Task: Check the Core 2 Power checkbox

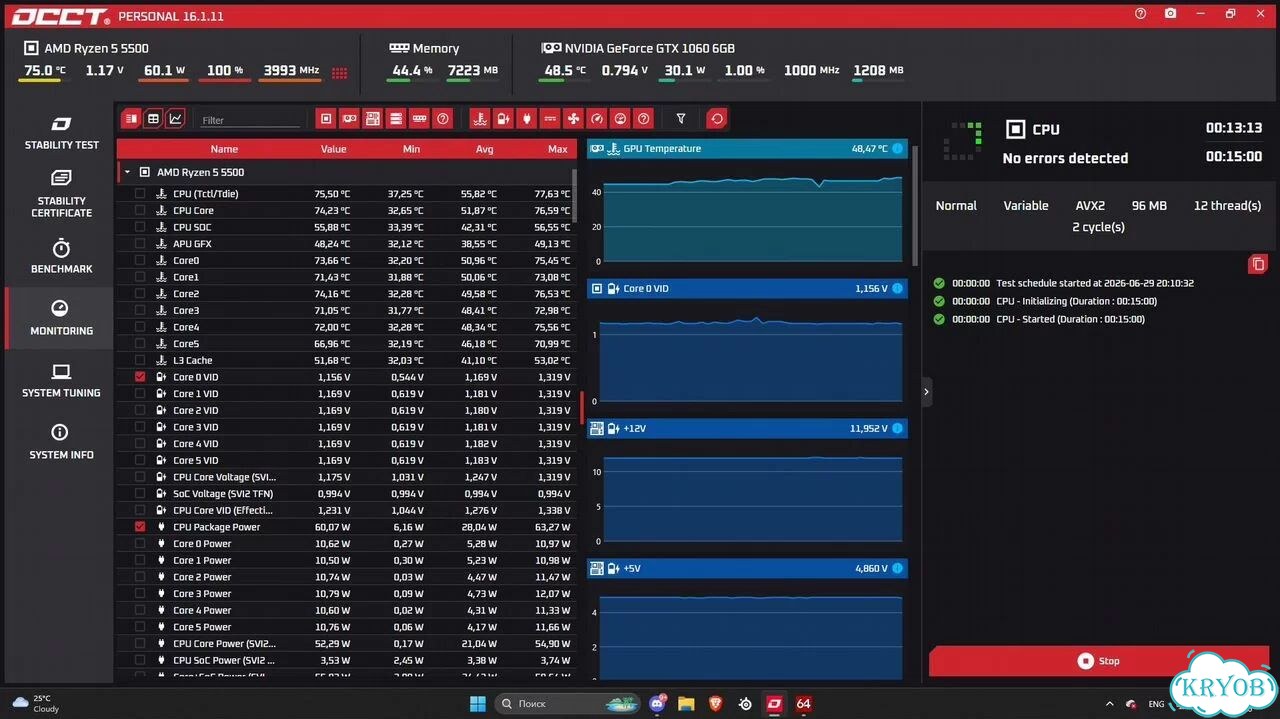Action: [x=140, y=577]
